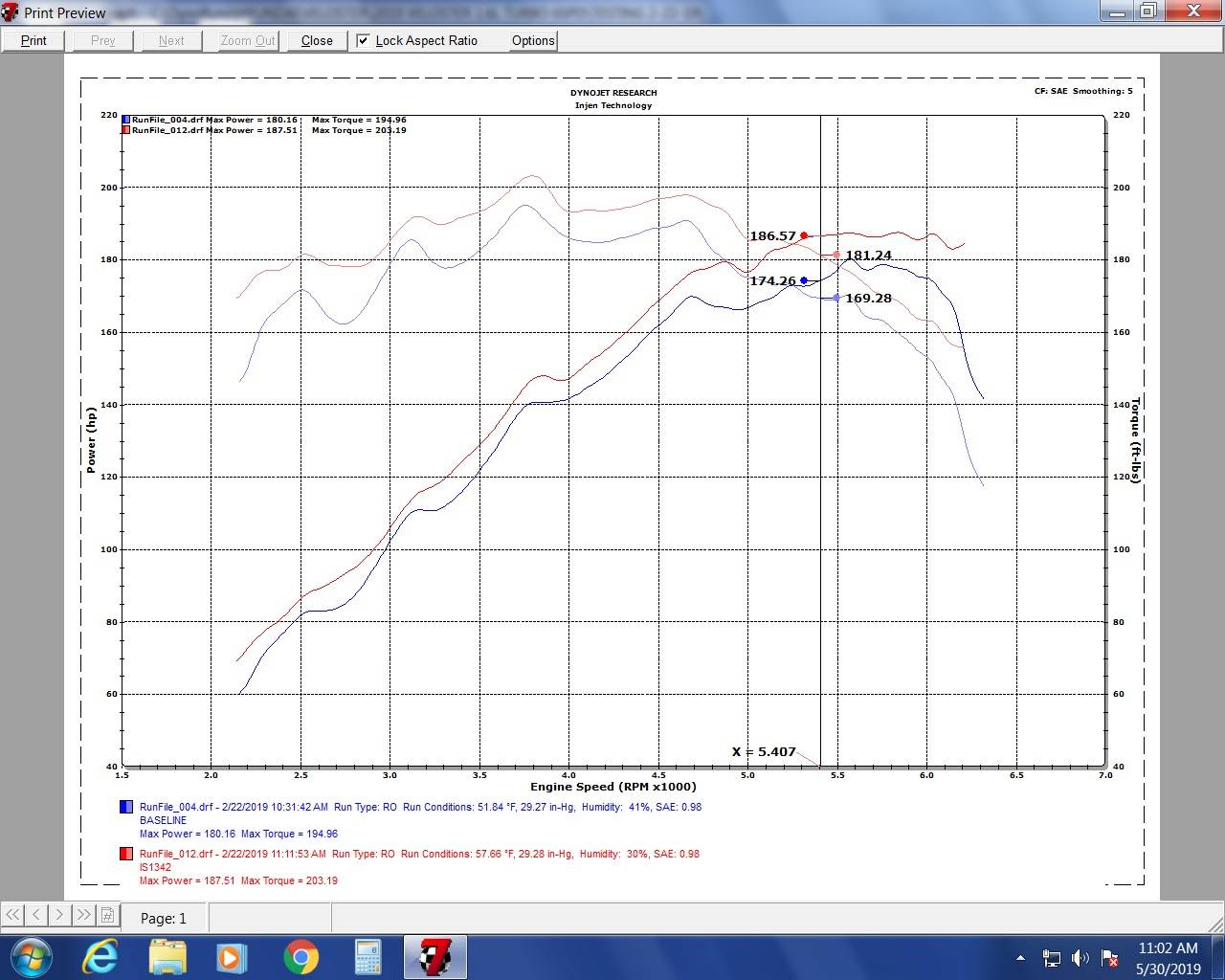Close the print preview via Close button
The width and height of the screenshot is (1225, 980).
pos(317,40)
